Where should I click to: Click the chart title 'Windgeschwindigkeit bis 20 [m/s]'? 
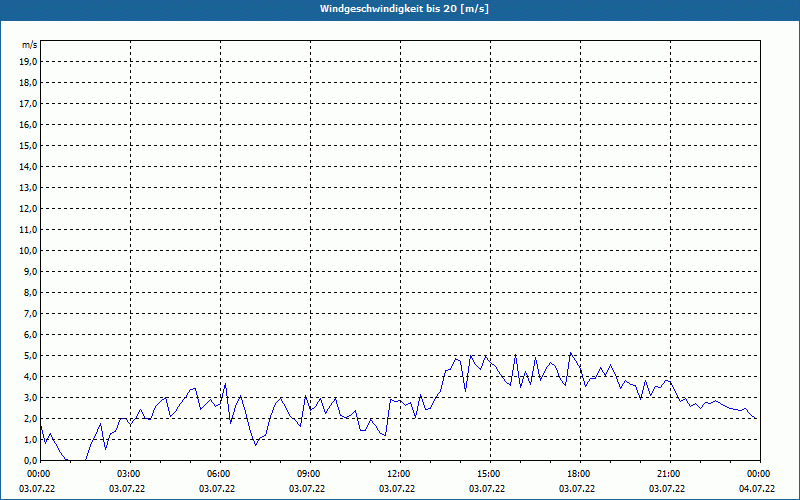tap(404, 9)
